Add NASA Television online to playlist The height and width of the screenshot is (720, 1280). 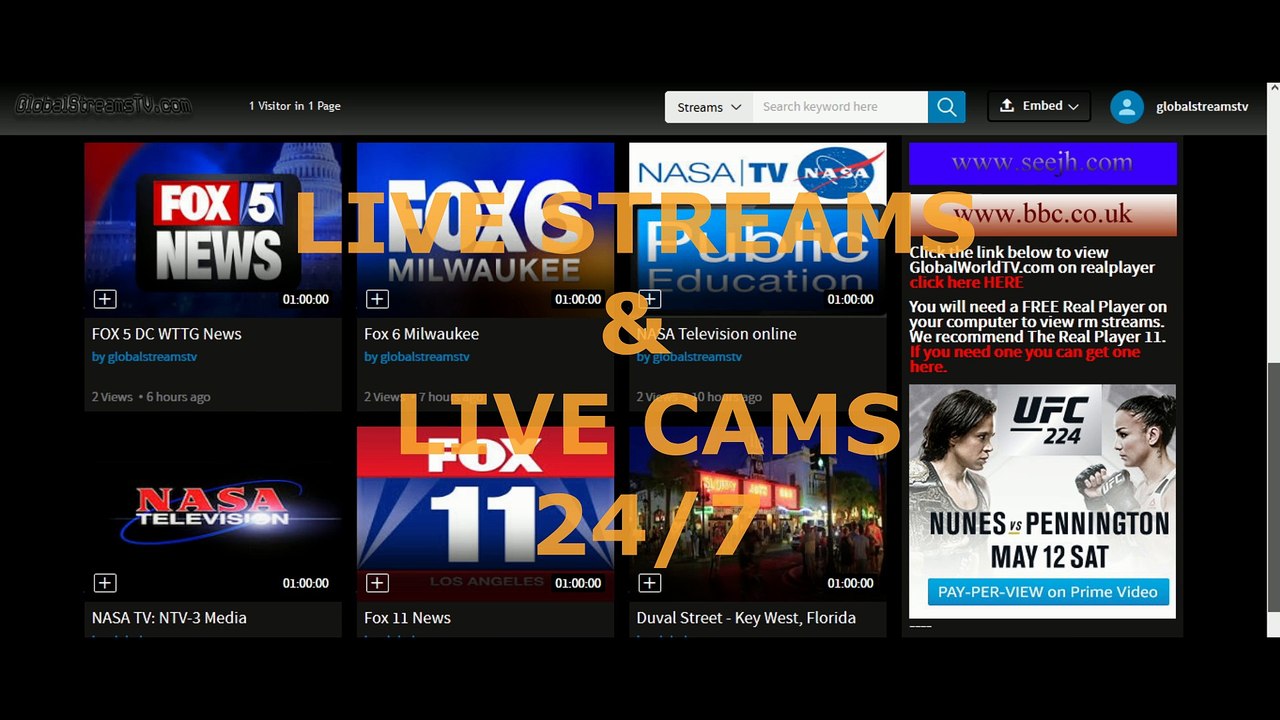click(649, 299)
